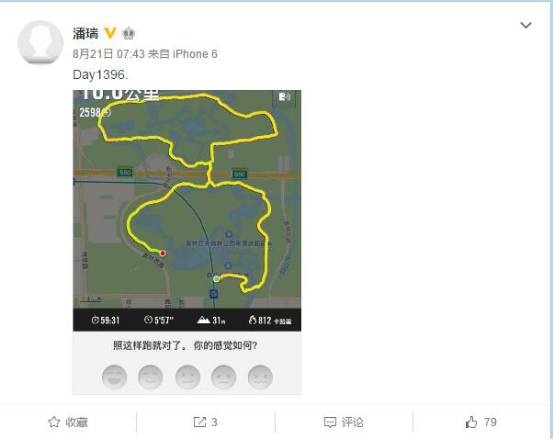Open the post options chevron menu
The width and height of the screenshot is (554, 440).
526,25
